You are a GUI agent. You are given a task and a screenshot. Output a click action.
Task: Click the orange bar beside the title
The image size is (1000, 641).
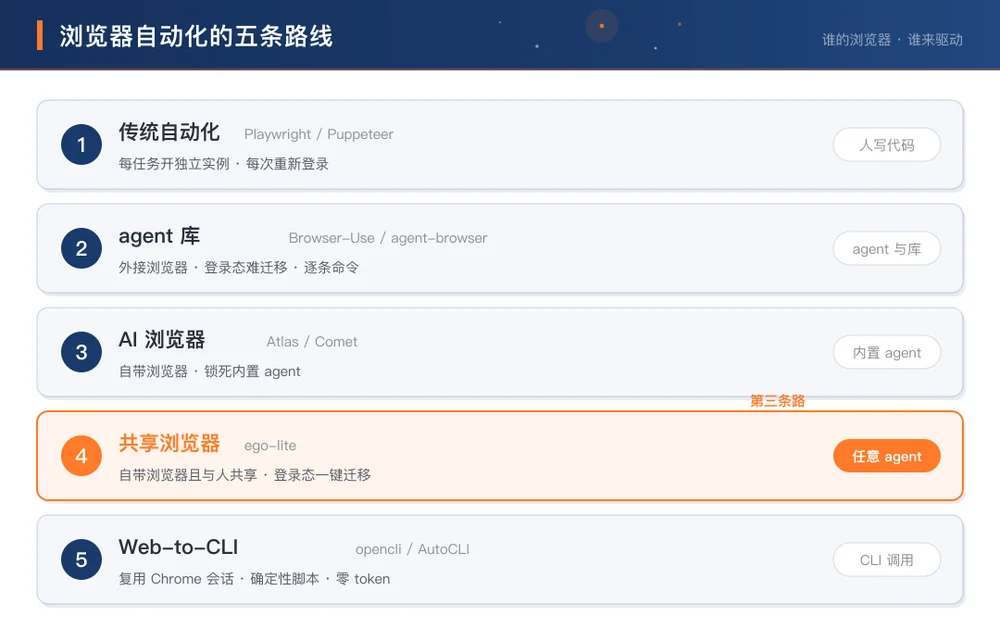pyautogui.click(x=40, y=35)
